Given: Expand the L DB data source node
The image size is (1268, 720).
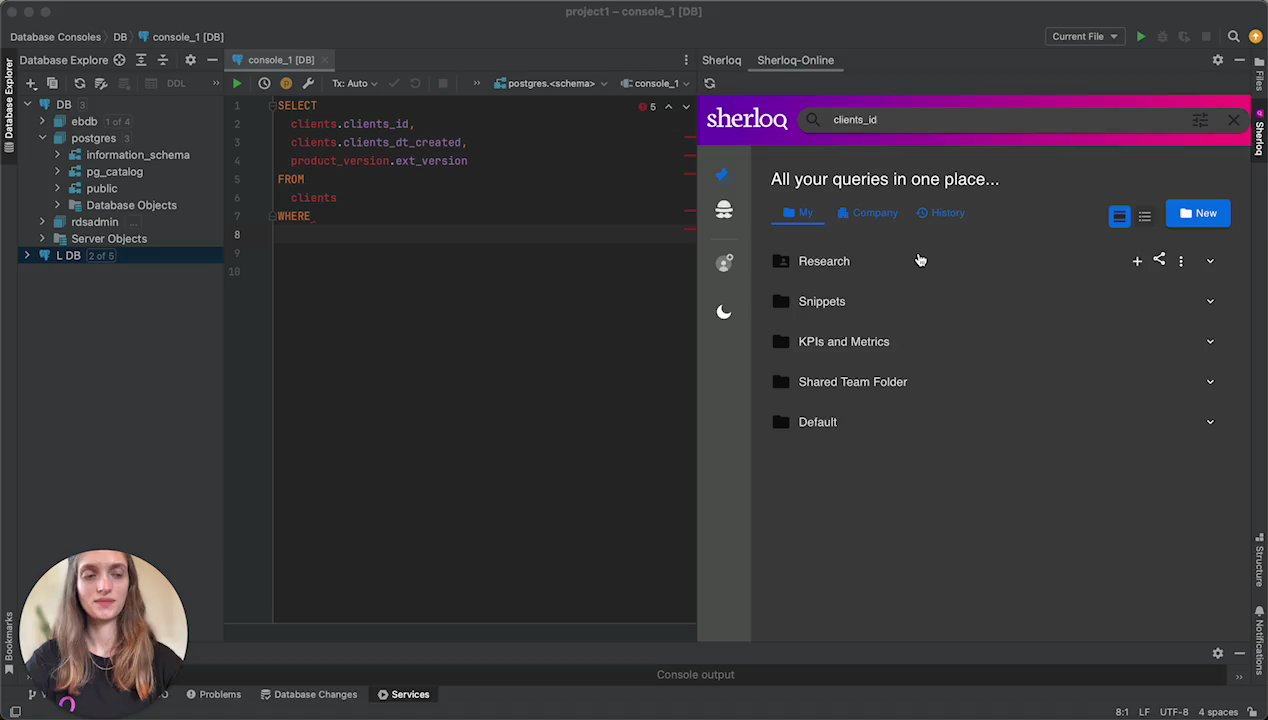Looking at the screenshot, I should pos(27,256).
